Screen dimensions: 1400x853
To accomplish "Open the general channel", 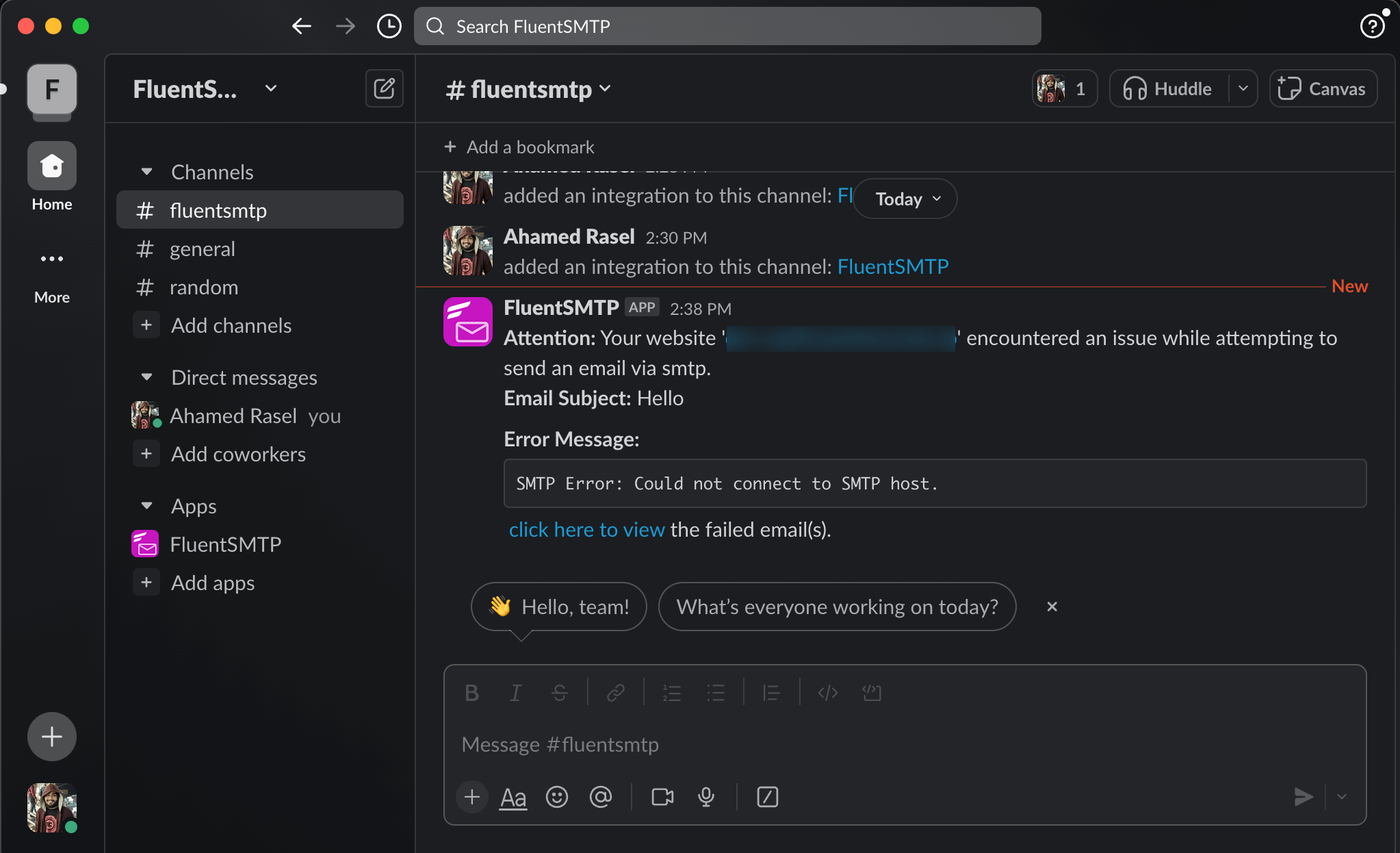I will (x=260, y=249).
